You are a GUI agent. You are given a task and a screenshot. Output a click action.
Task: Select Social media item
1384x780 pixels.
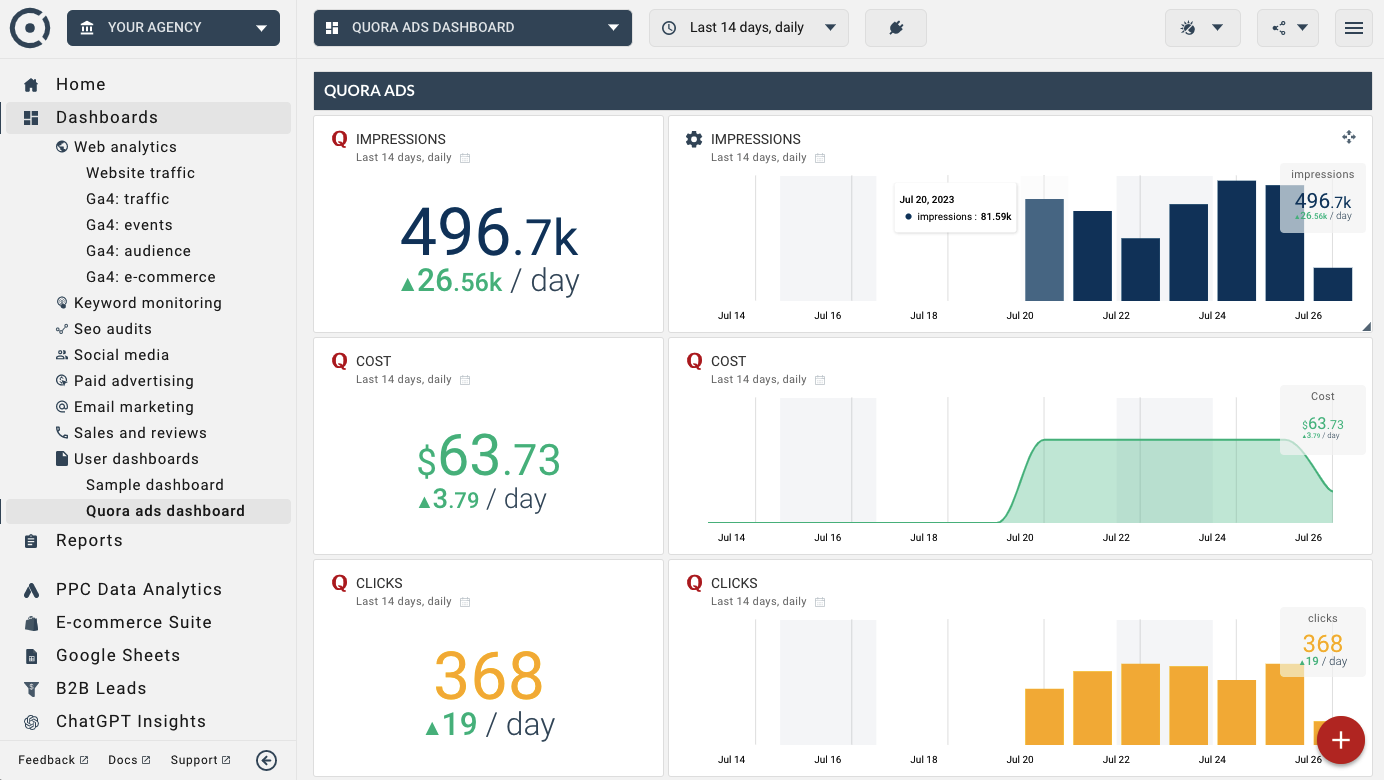[121, 355]
